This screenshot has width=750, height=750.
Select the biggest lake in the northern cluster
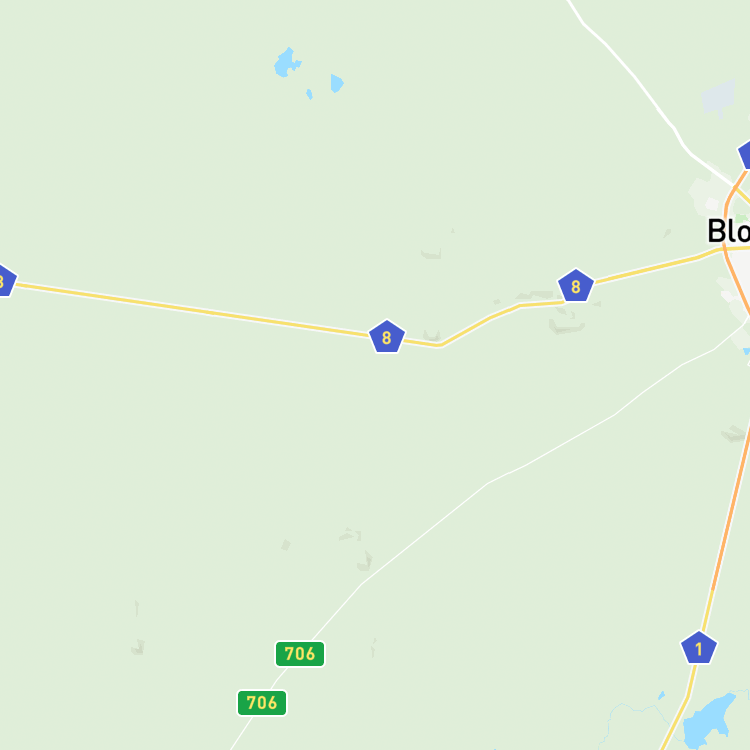286,63
